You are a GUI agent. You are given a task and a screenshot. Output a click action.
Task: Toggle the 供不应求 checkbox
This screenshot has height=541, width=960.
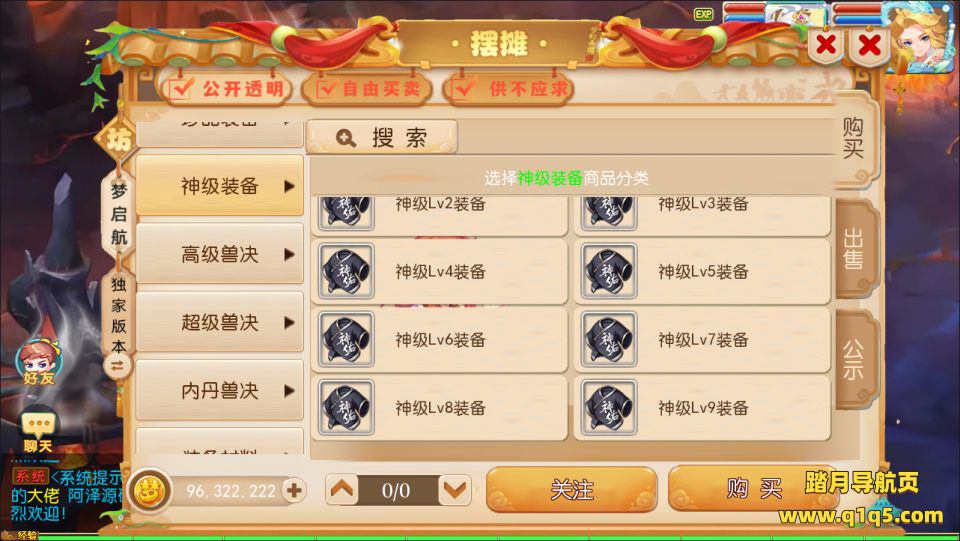[x=462, y=89]
